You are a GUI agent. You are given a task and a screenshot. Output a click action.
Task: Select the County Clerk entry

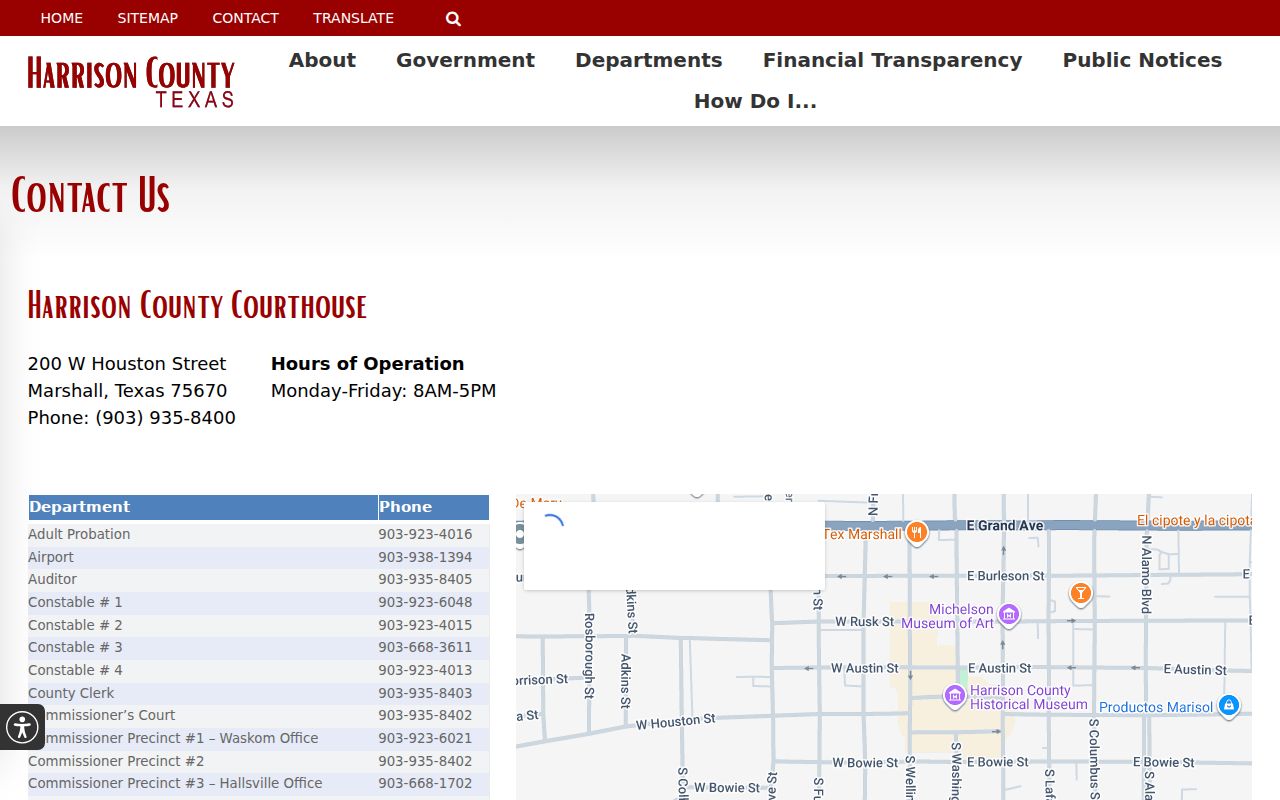point(71,693)
